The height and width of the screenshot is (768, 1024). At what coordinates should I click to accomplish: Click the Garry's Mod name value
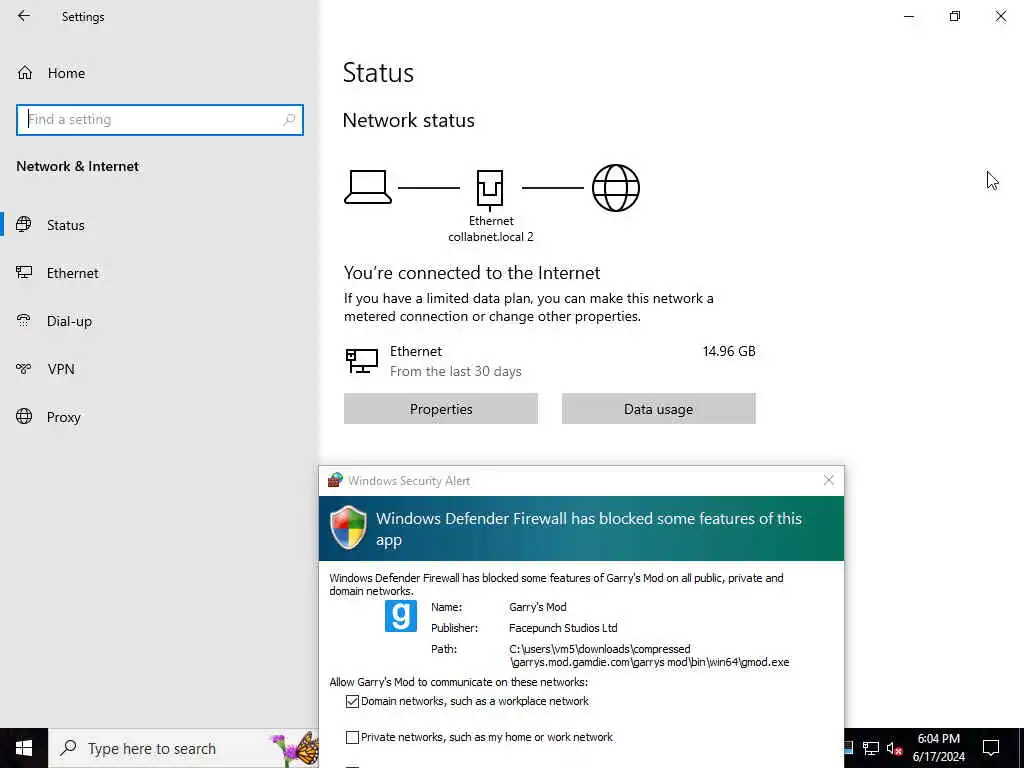(x=537, y=607)
